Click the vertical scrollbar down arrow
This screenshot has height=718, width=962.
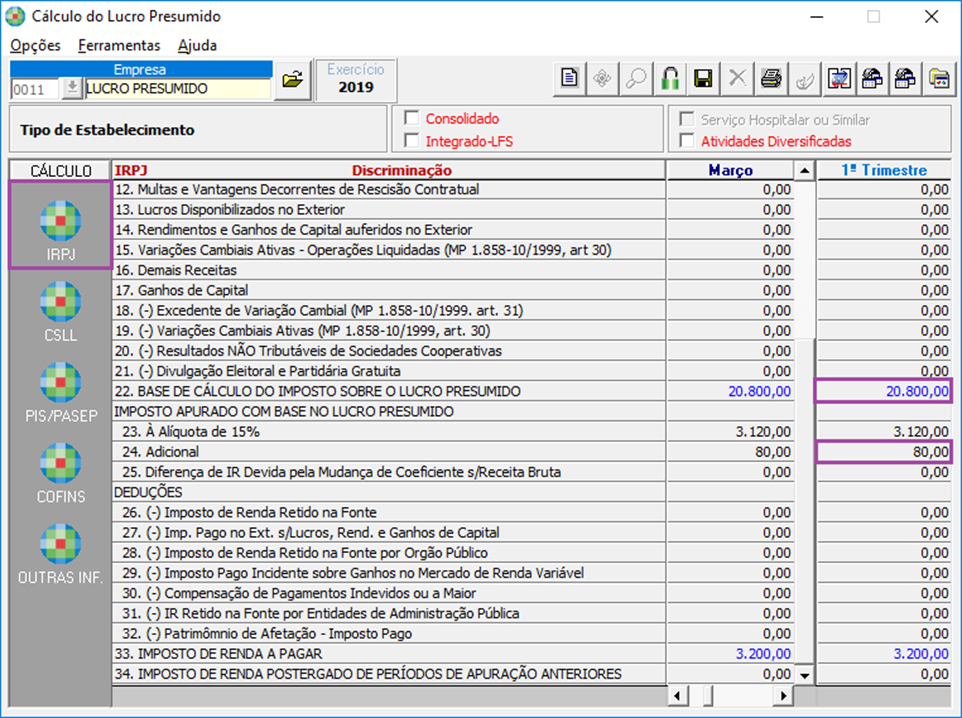coord(804,676)
